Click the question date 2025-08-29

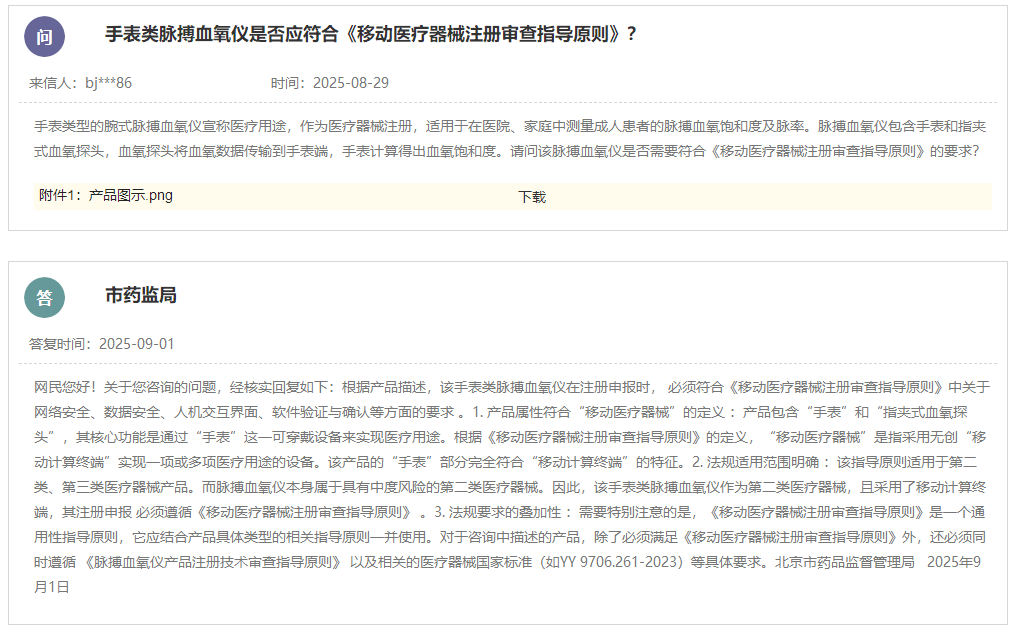351,83
